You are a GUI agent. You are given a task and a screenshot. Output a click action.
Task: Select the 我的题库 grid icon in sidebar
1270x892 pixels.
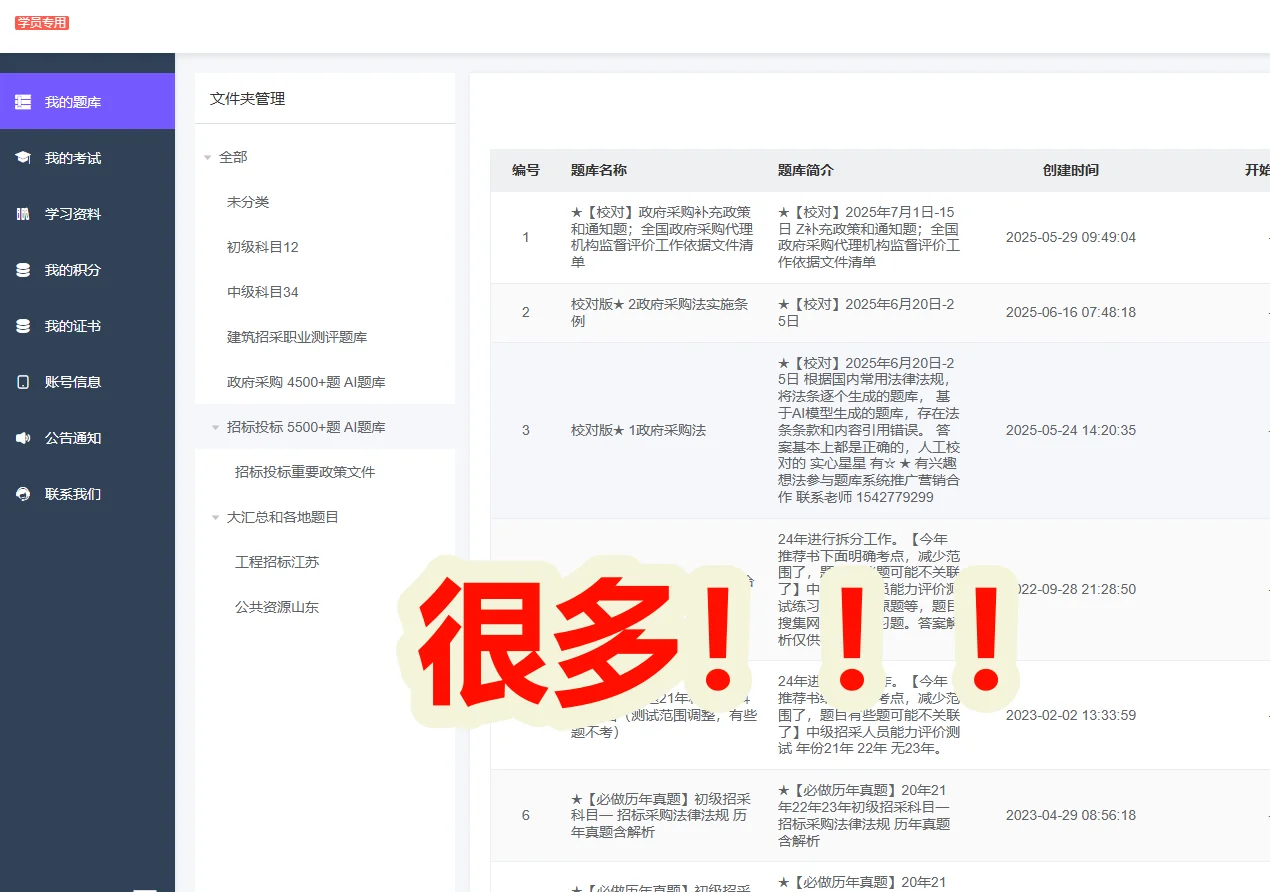tap(21, 101)
